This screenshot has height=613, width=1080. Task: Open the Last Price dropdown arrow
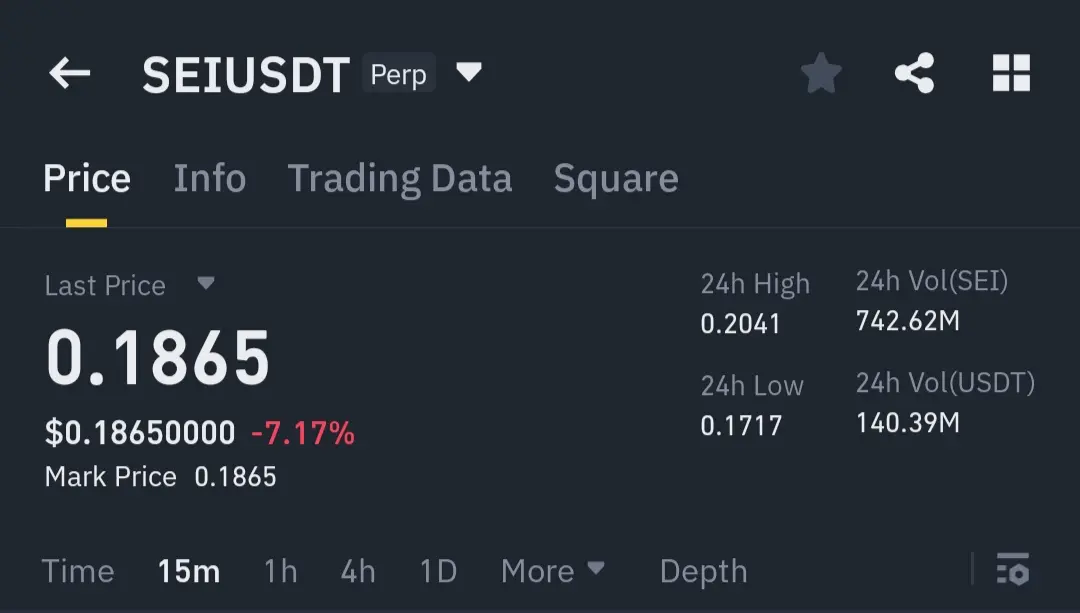(x=205, y=283)
